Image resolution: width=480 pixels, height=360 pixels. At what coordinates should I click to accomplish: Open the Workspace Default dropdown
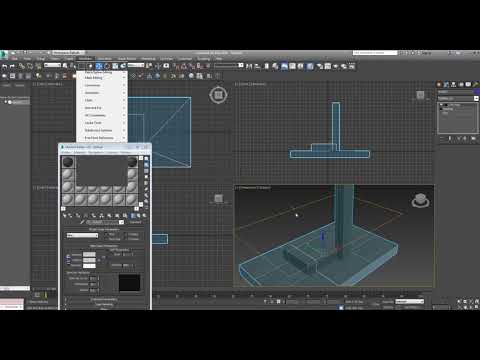pos(69,53)
